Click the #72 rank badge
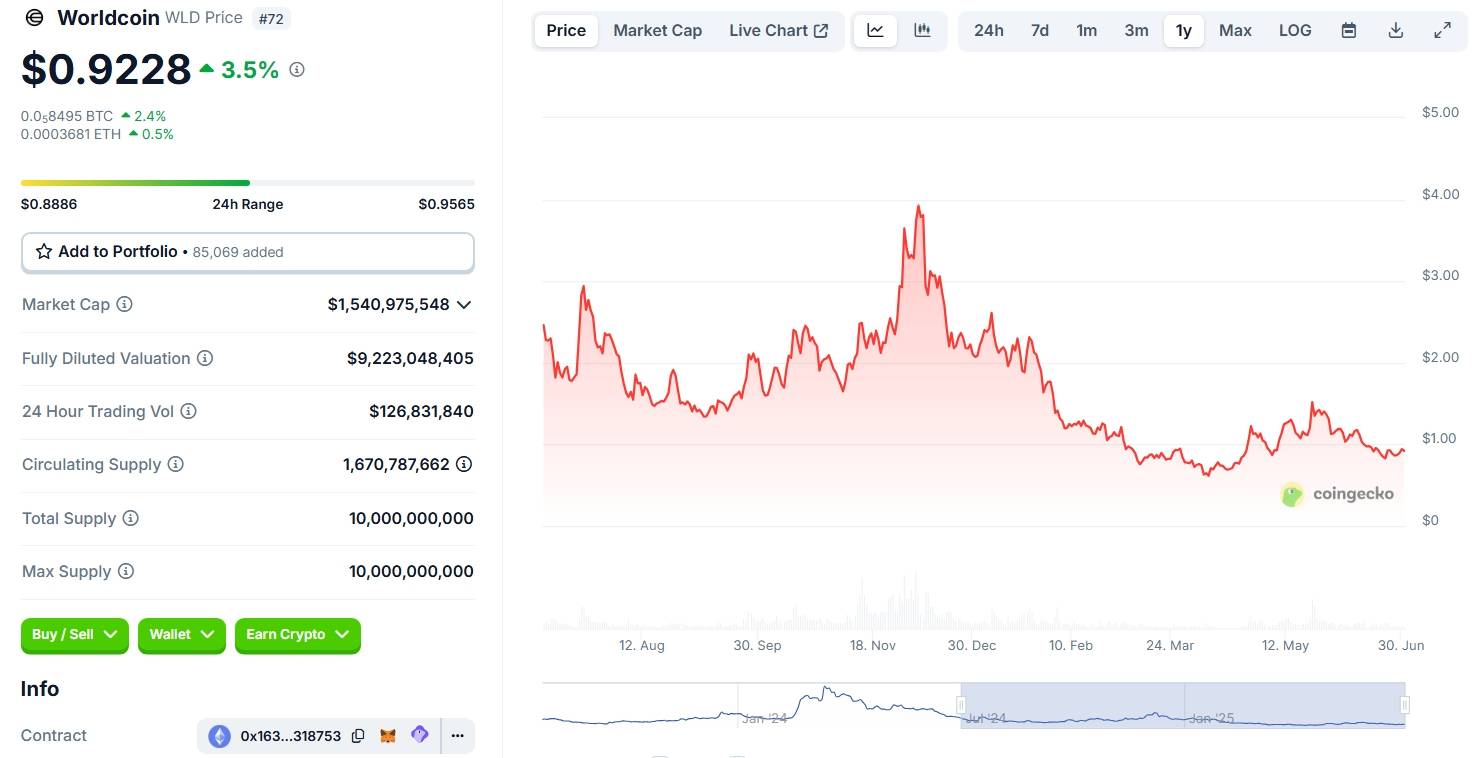The height and width of the screenshot is (758, 1481). 271,18
